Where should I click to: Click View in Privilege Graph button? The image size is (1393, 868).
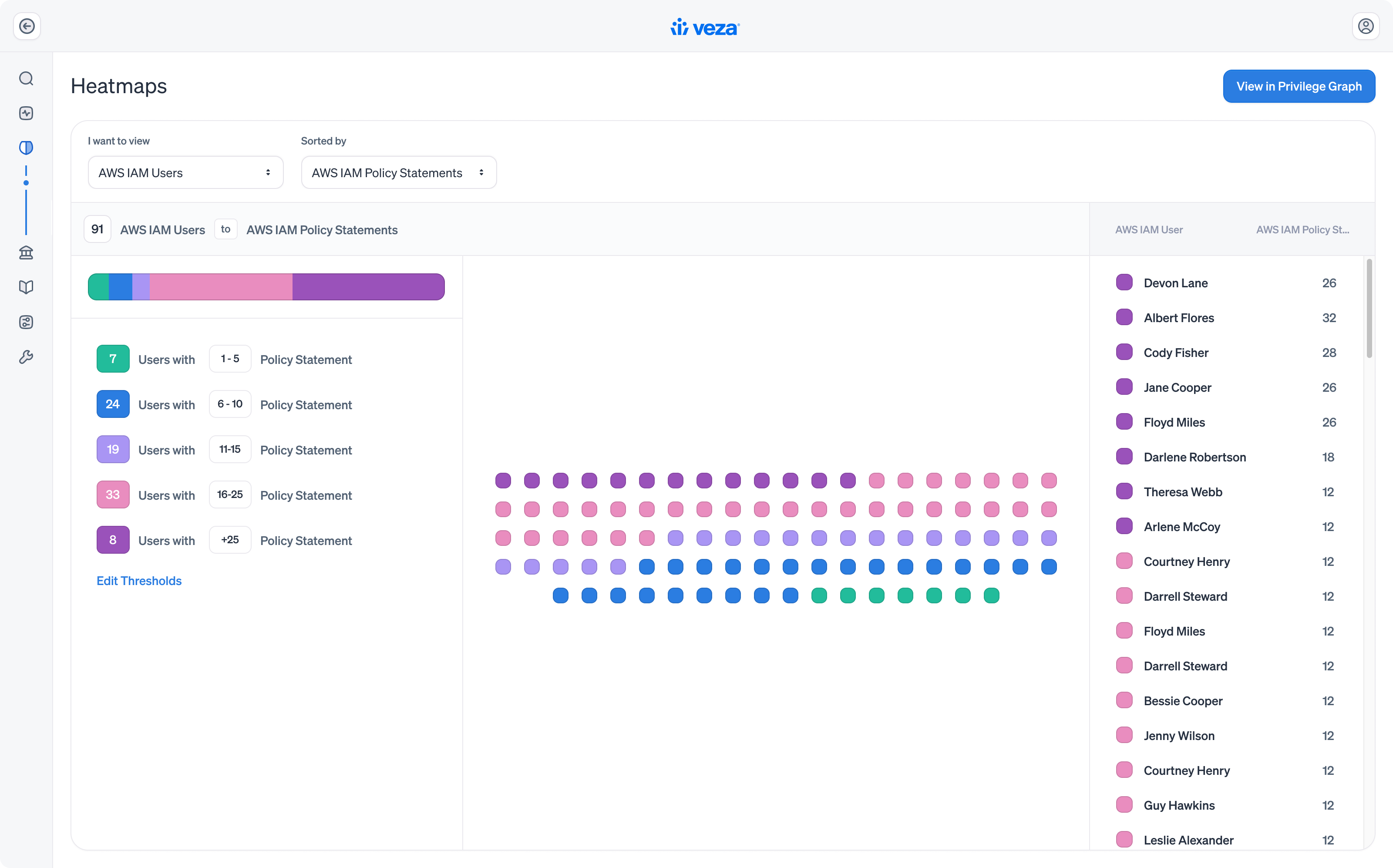pyautogui.click(x=1299, y=86)
